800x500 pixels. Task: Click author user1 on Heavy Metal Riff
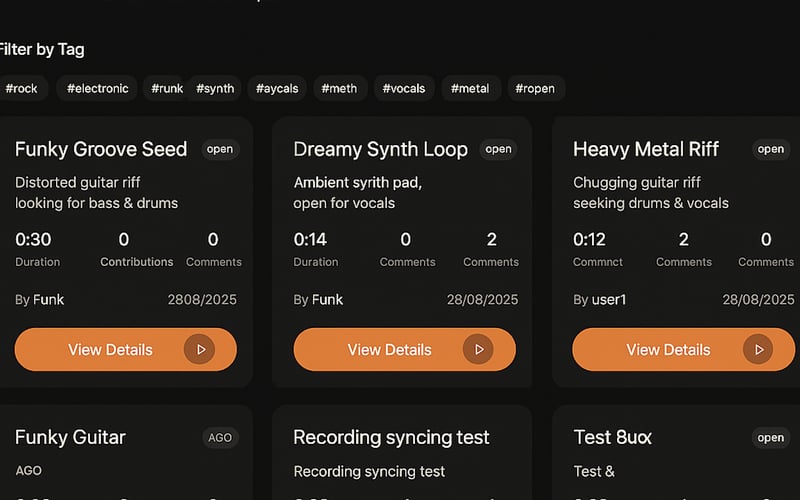click(x=609, y=299)
